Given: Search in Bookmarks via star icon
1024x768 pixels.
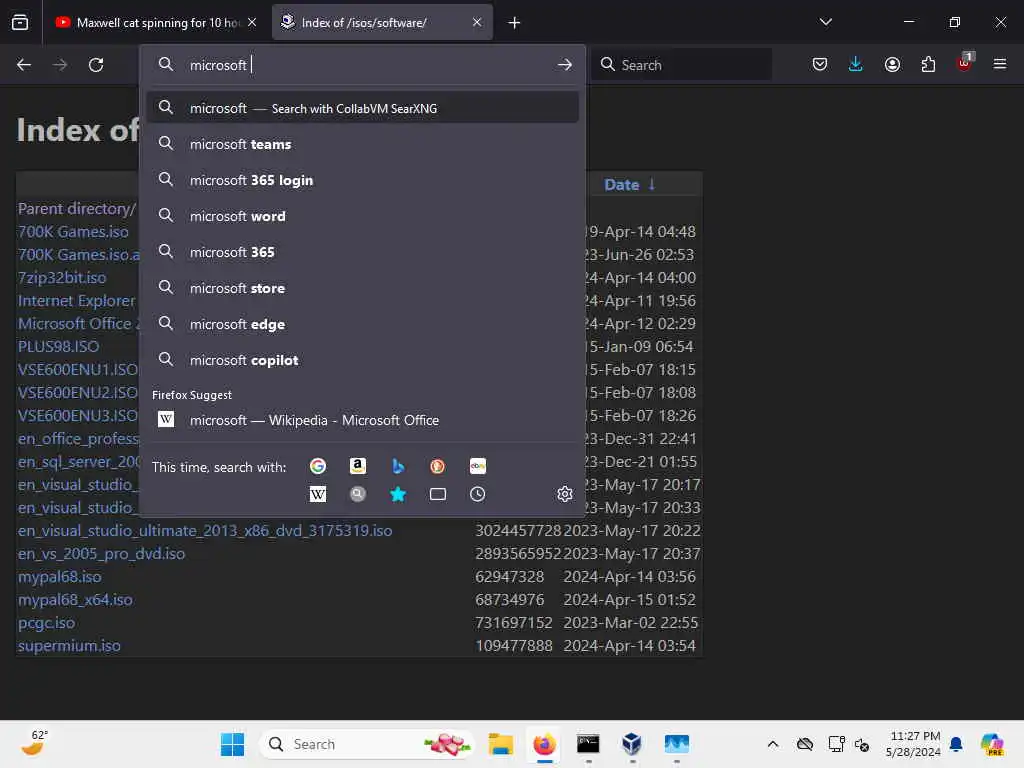Looking at the screenshot, I should (x=398, y=494).
